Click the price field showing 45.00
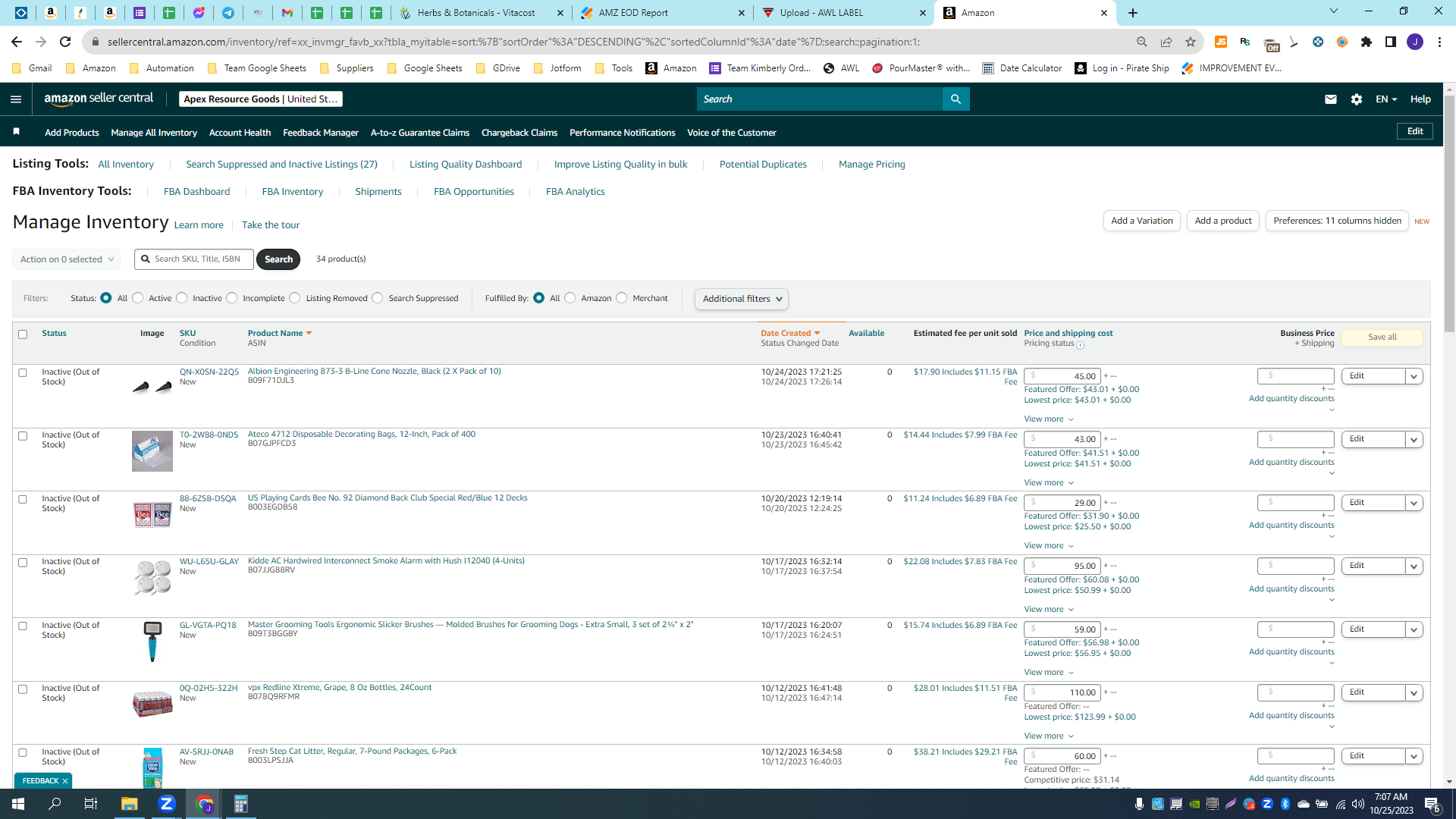This screenshot has width=1456, height=819. pos(1062,376)
